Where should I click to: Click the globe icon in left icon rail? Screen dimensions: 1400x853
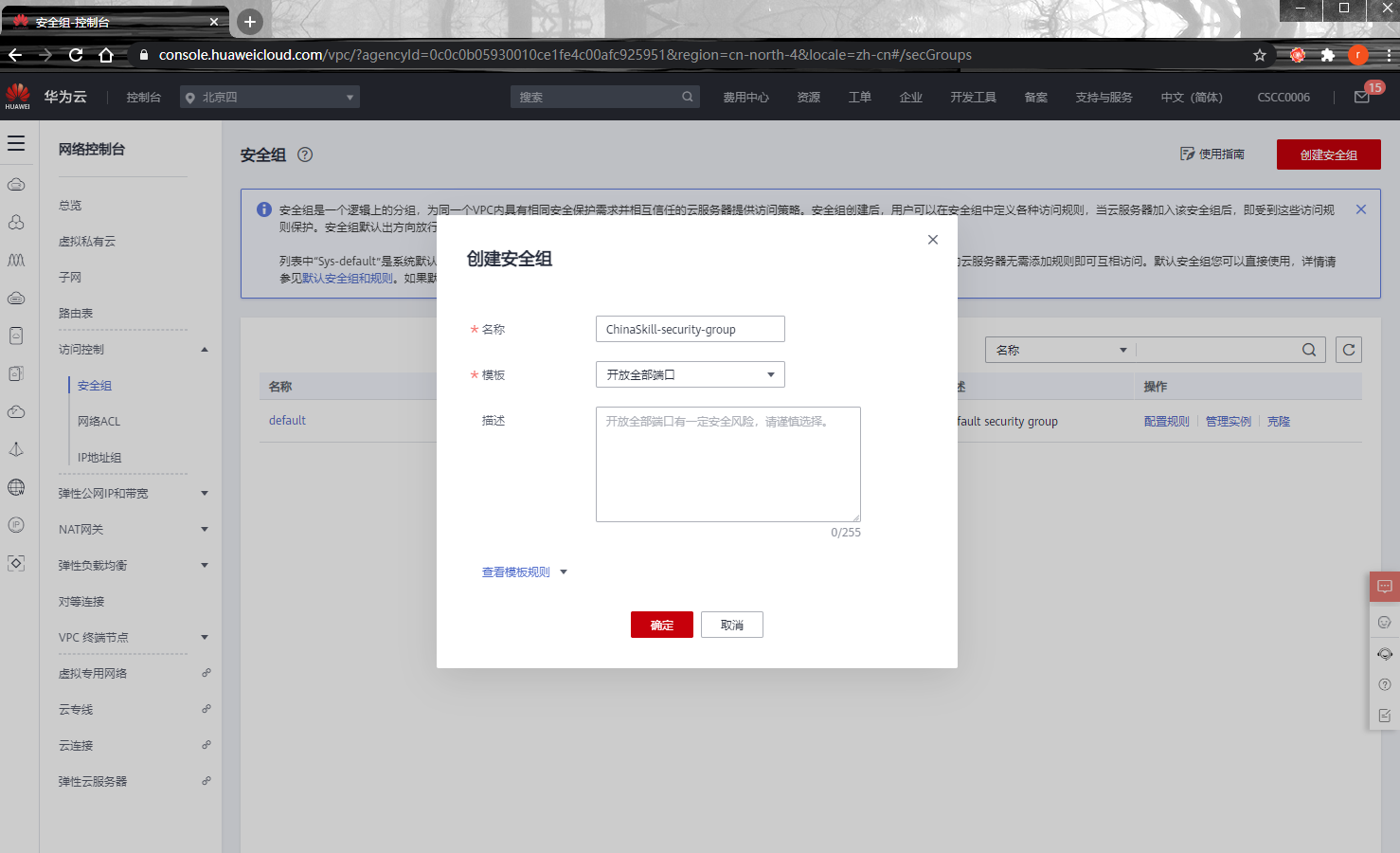pyautogui.click(x=16, y=487)
